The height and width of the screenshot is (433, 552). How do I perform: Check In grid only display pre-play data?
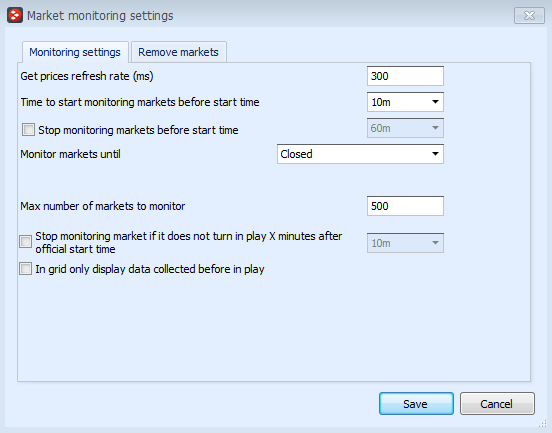point(25,269)
